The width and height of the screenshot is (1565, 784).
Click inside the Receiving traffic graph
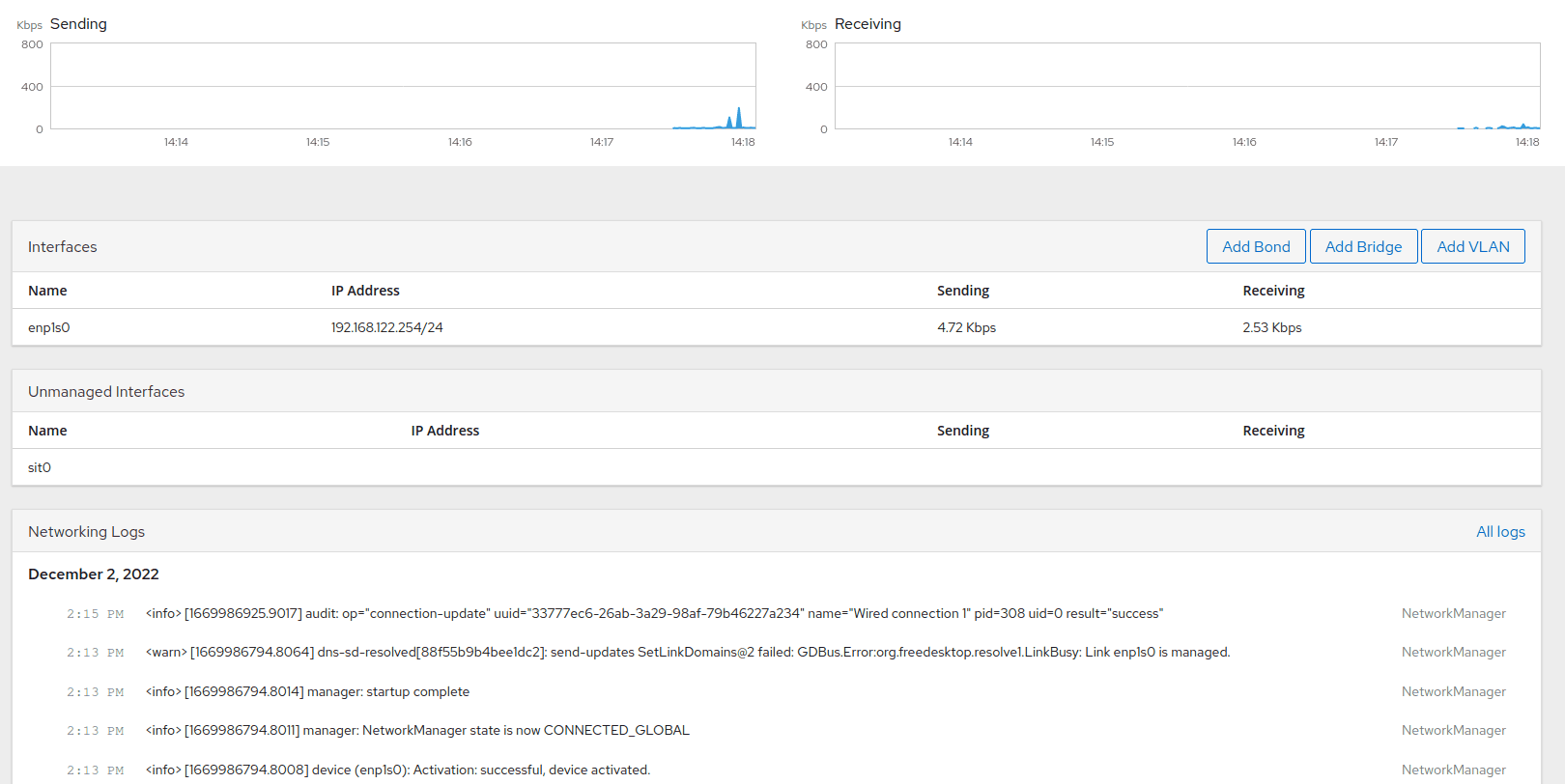click(x=1186, y=86)
